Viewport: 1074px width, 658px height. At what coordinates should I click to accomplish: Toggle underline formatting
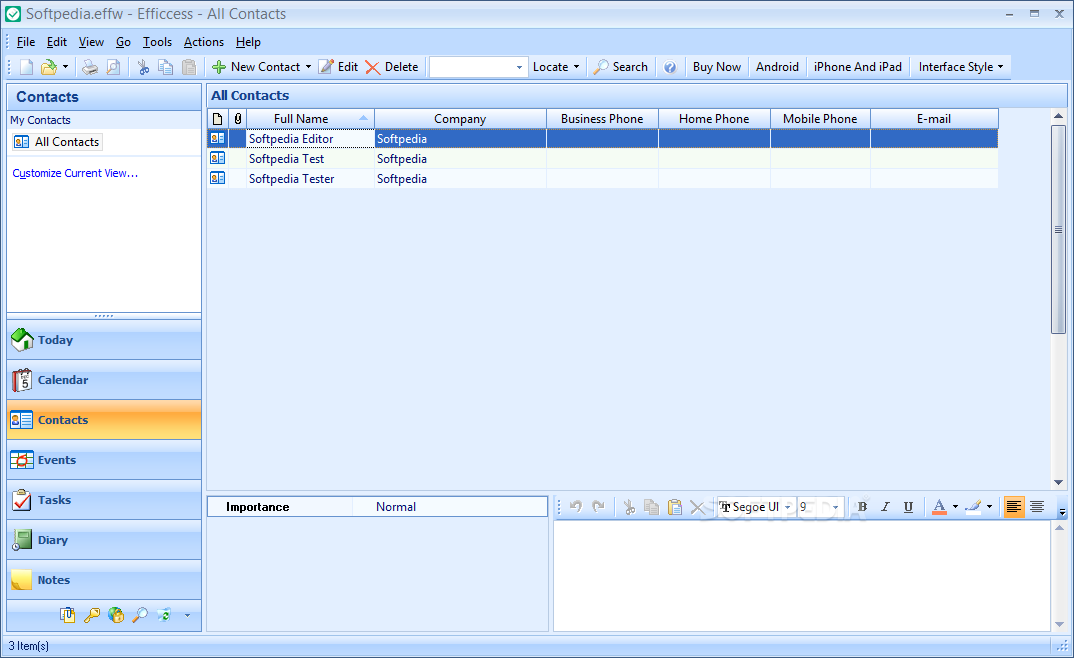tap(908, 507)
